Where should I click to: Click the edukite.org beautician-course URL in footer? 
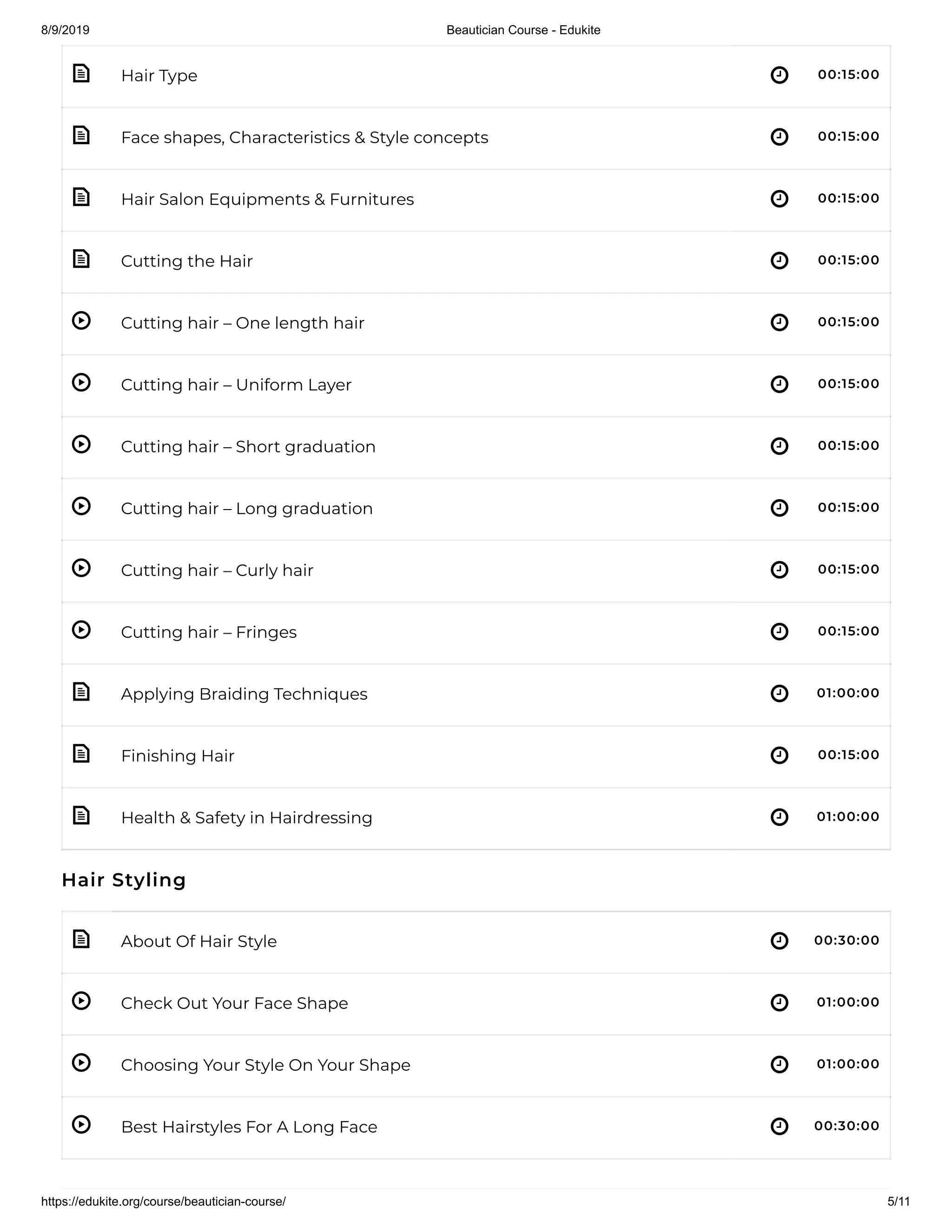pyautogui.click(x=164, y=1201)
